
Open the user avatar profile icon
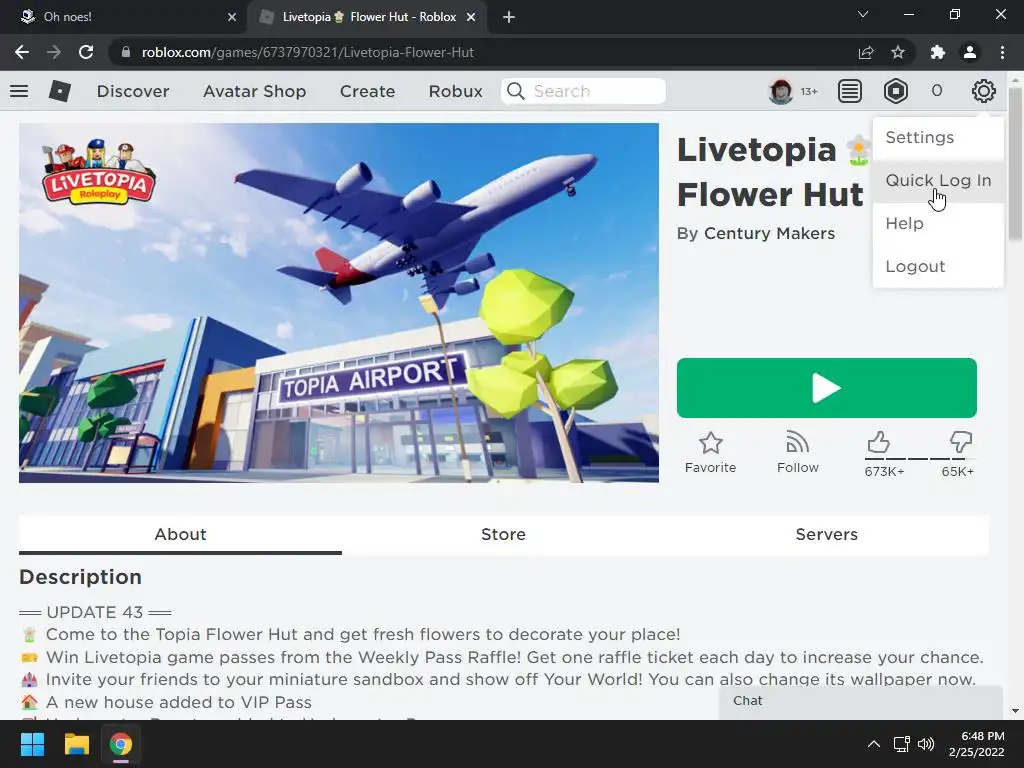tap(780, 91)
